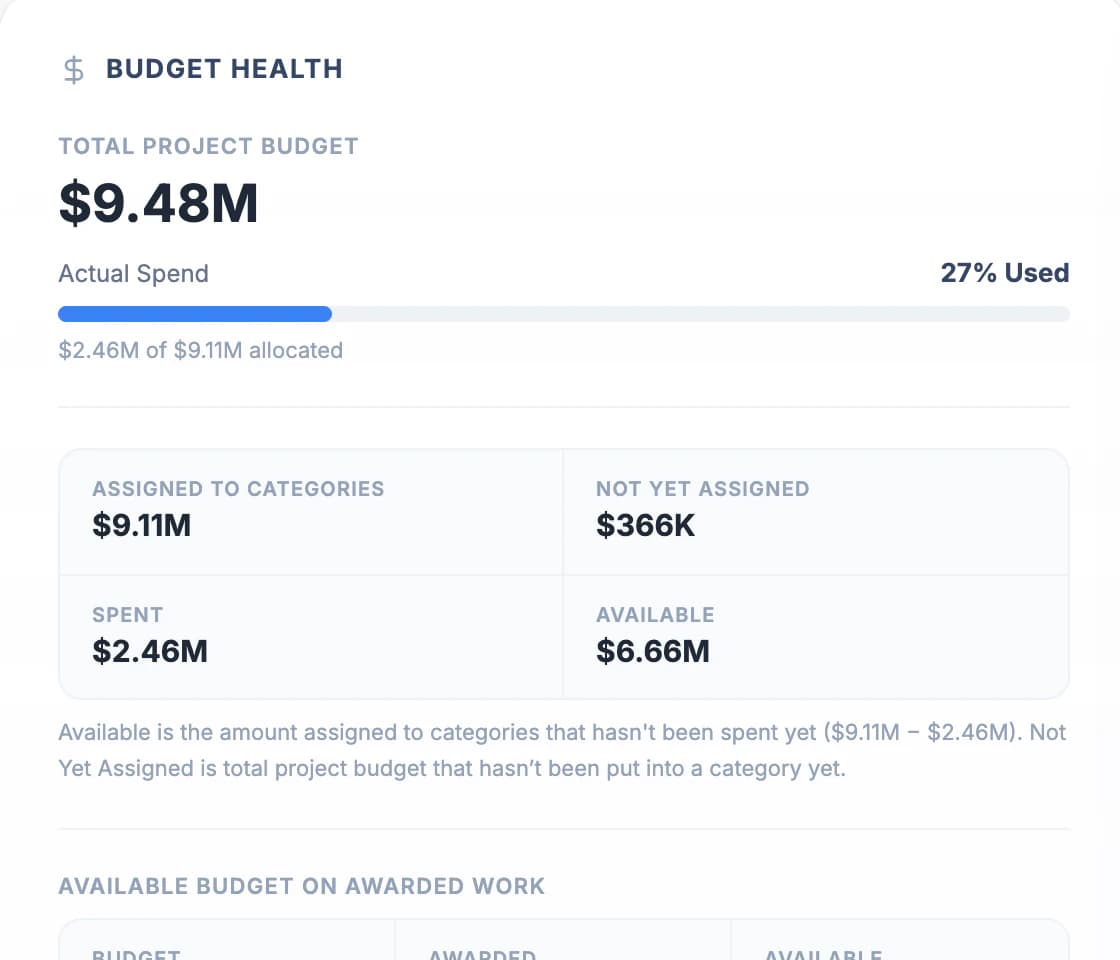The height and width of the screenshot is (960, 1120).
Task: Click the AVAILABLE label above $6.66M
Action: pos(655,615)
